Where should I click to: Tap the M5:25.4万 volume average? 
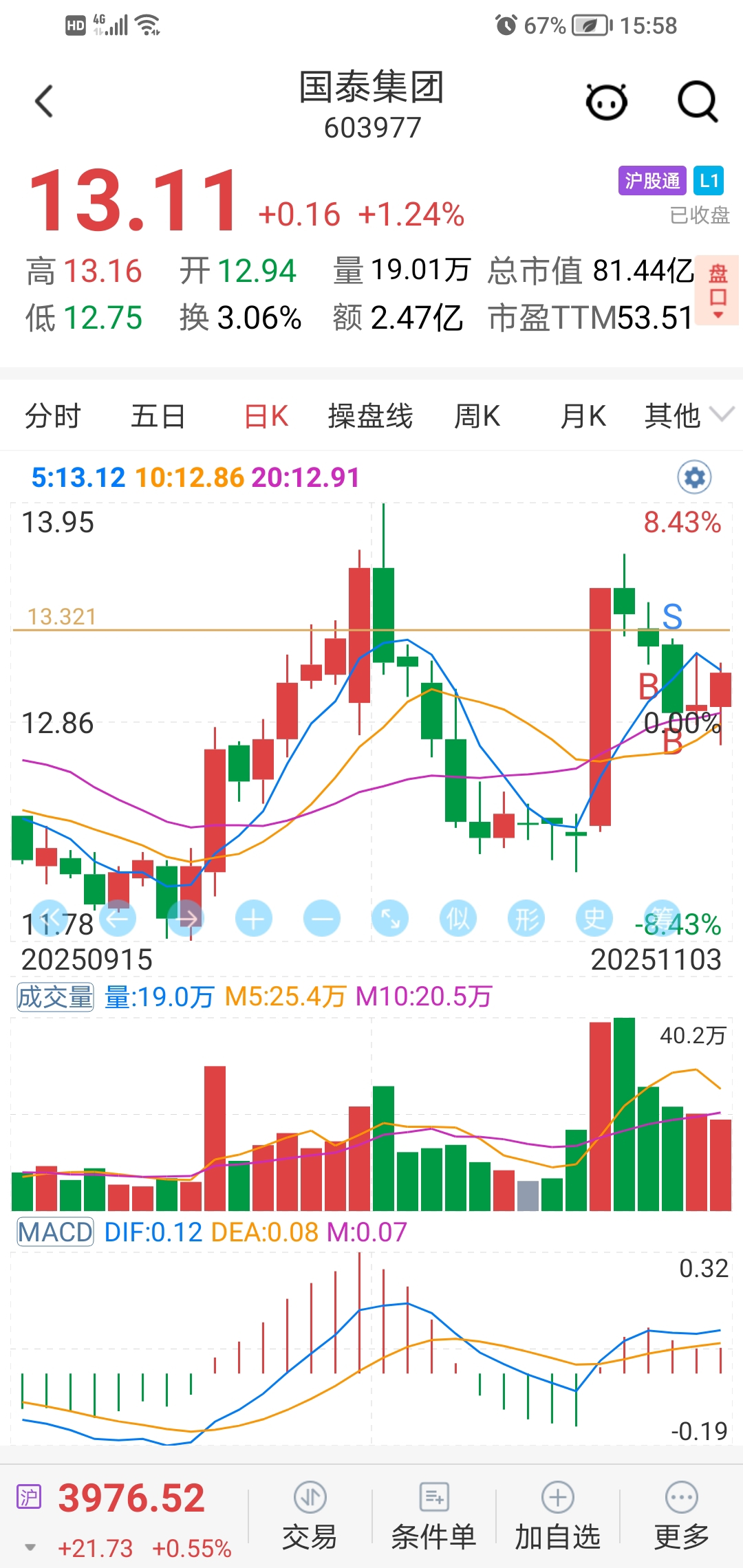(x=285, y=997)
